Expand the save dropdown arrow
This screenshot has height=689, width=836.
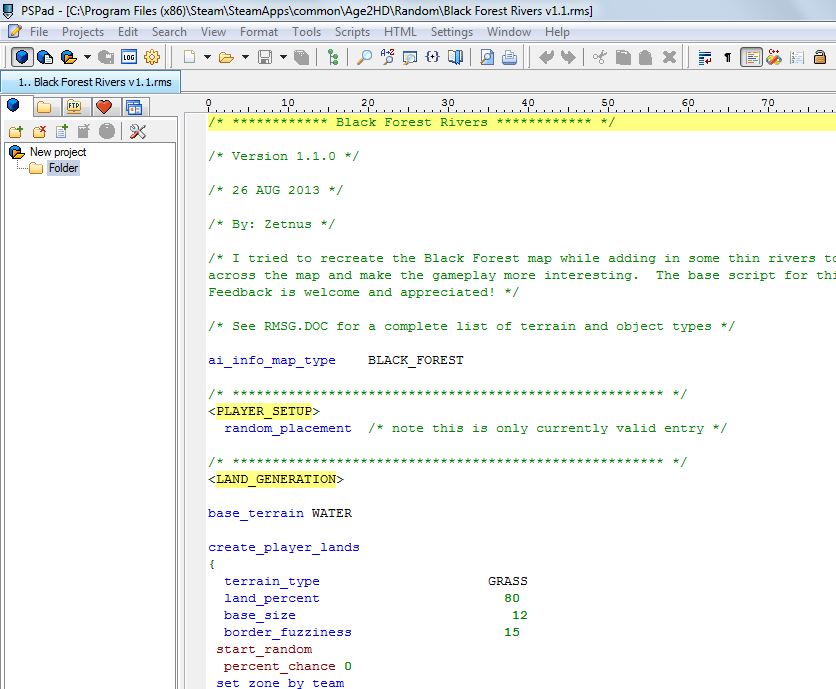click(283, 57)
